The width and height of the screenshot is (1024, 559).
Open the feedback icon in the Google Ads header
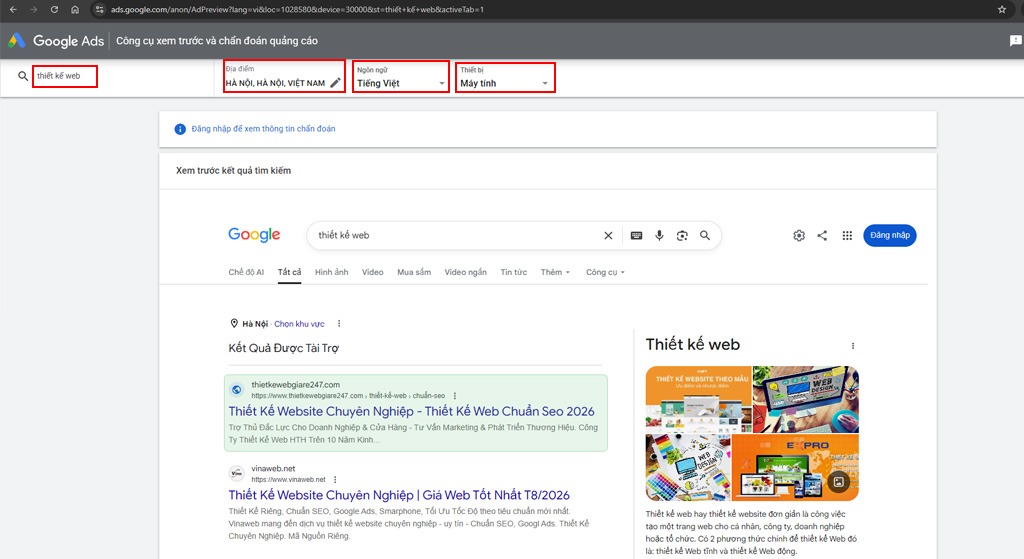pos(1015,40)
